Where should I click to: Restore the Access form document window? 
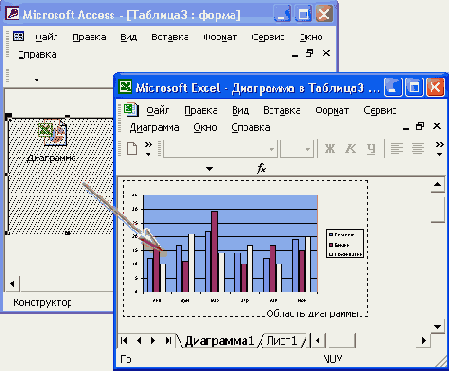(310, 53)
